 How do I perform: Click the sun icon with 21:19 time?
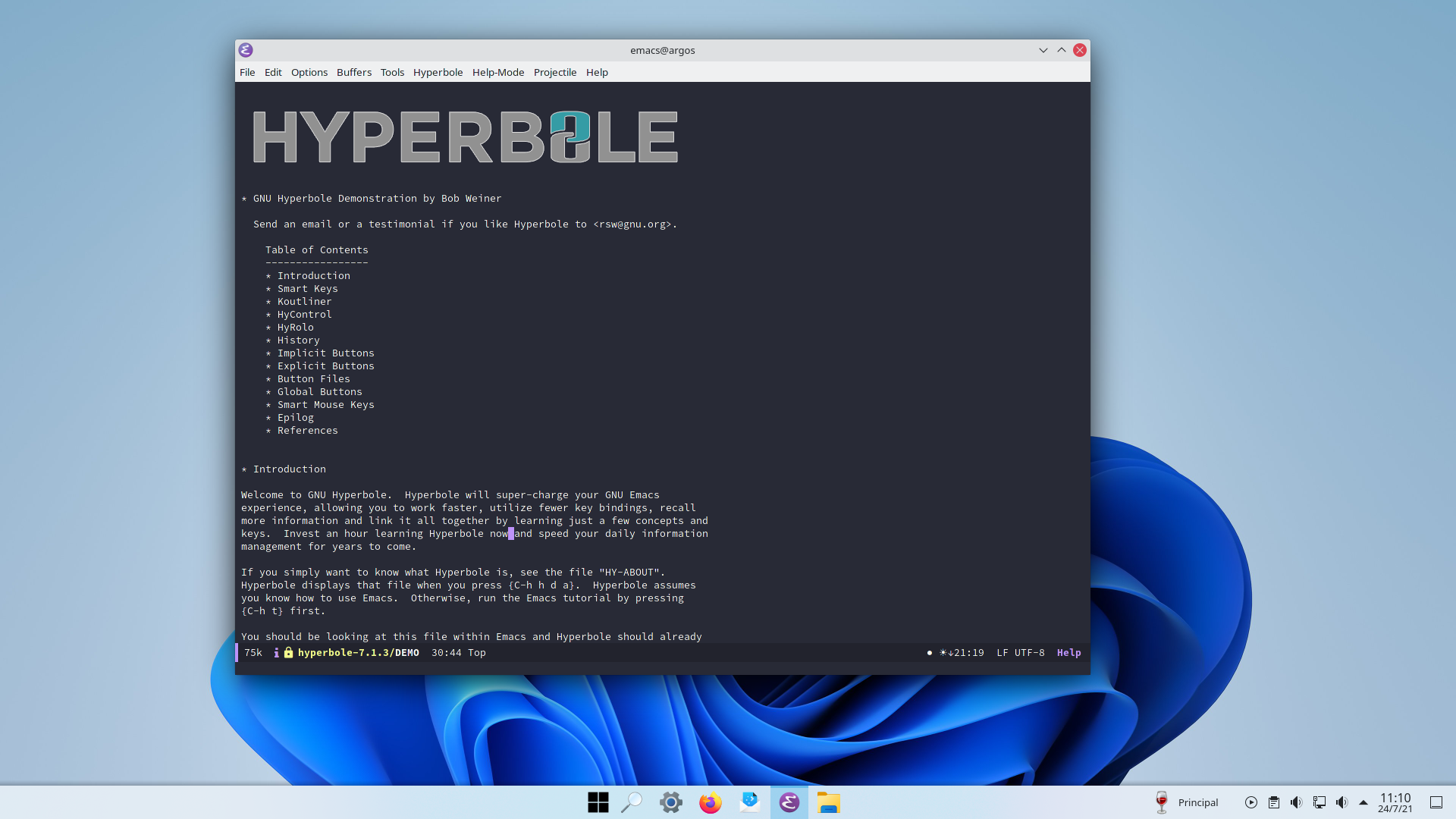(962, 653)
